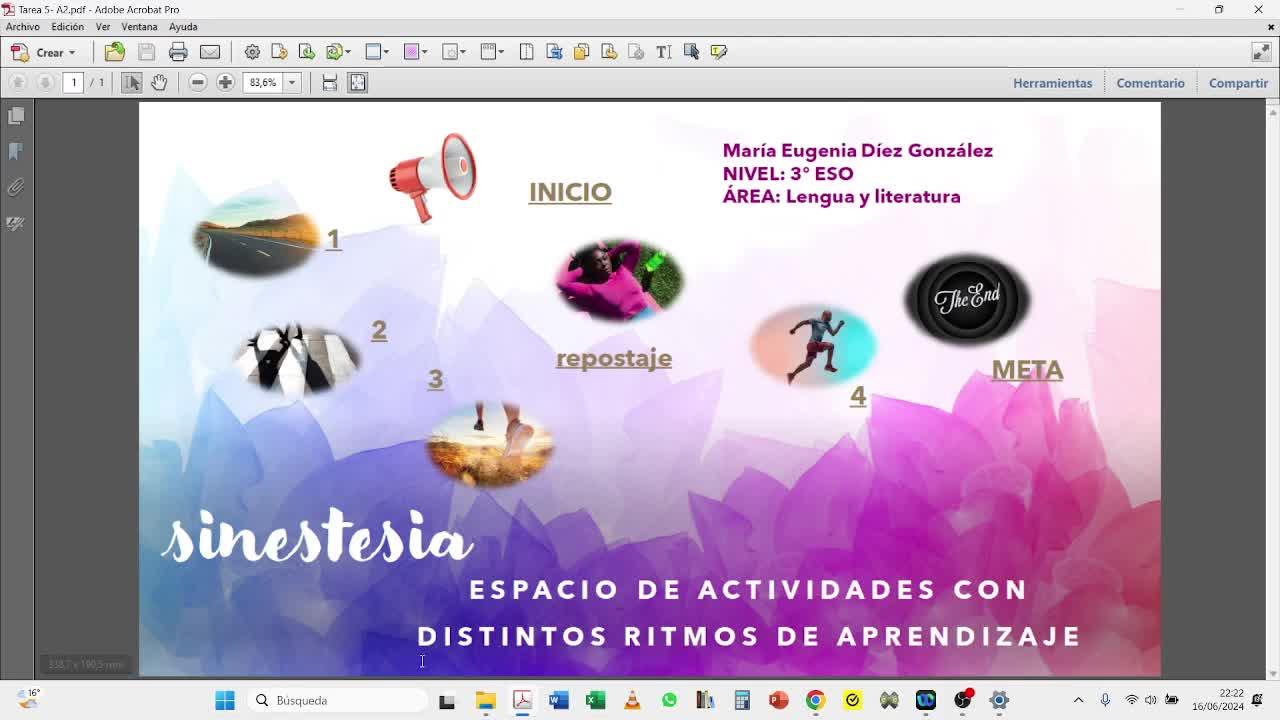
Task: Click the runner oval image
Action: [x=813, y=346]
